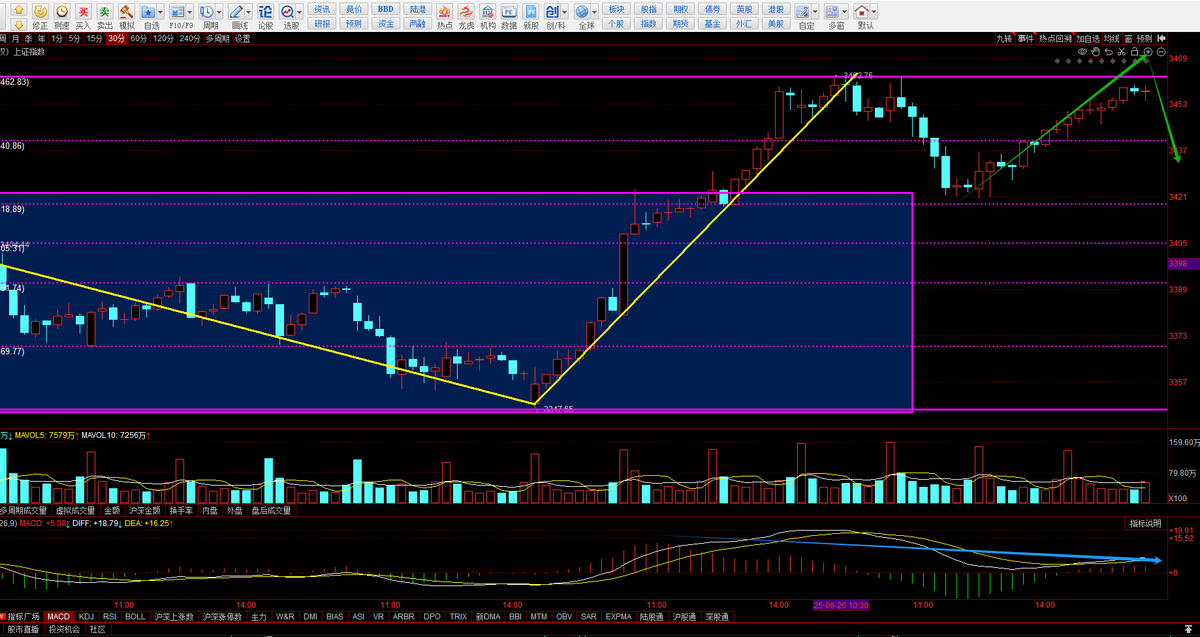Toggle the 九转 indicator overlay

[1005, 38]
